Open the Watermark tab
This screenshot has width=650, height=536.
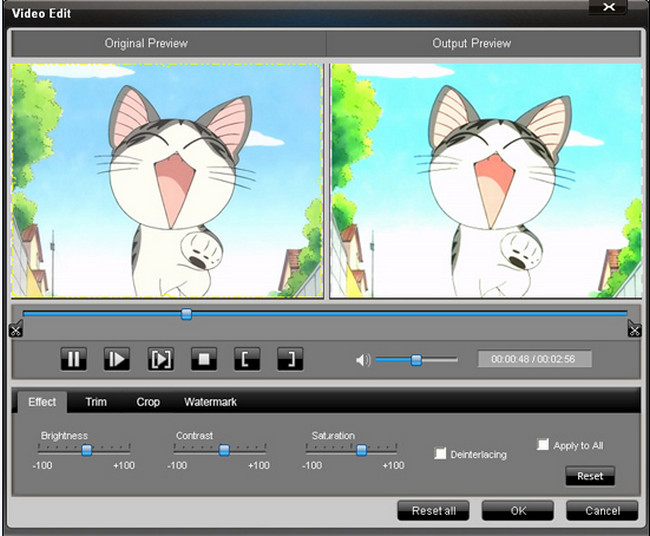tap(210, 402)
